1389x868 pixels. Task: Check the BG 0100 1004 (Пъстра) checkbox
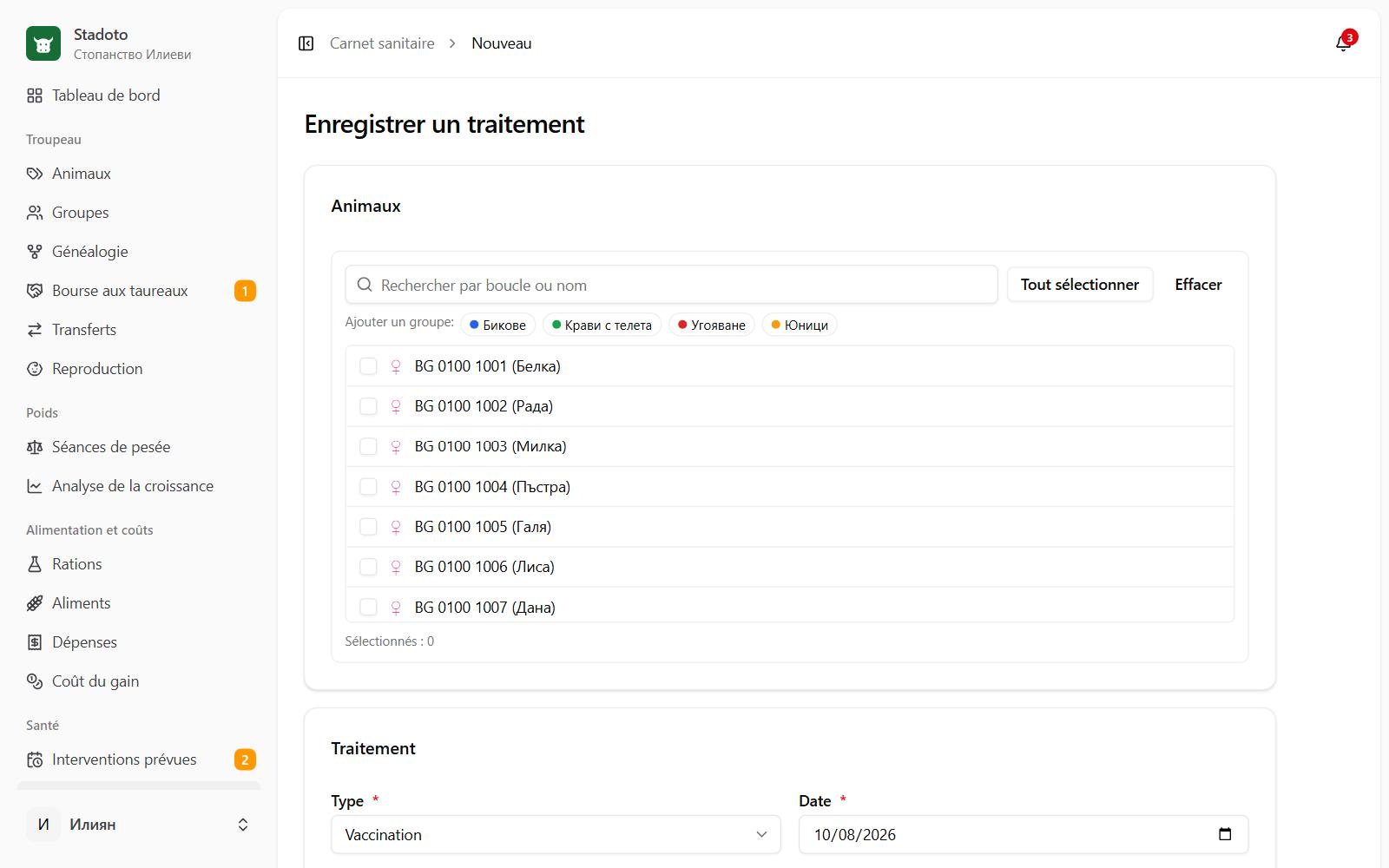[368, 487]
